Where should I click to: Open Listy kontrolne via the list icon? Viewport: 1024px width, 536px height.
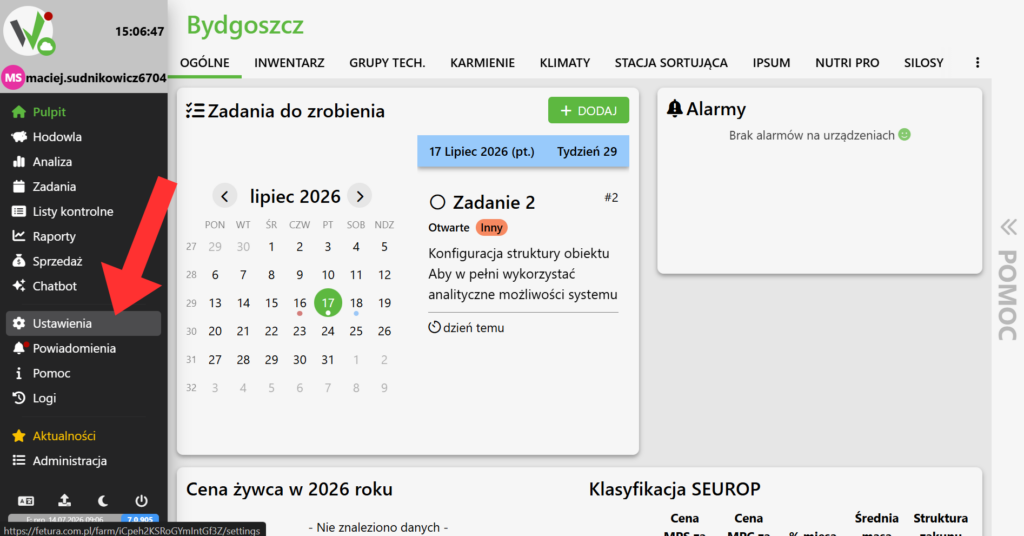pyautogui.click(x=19, y=212)
